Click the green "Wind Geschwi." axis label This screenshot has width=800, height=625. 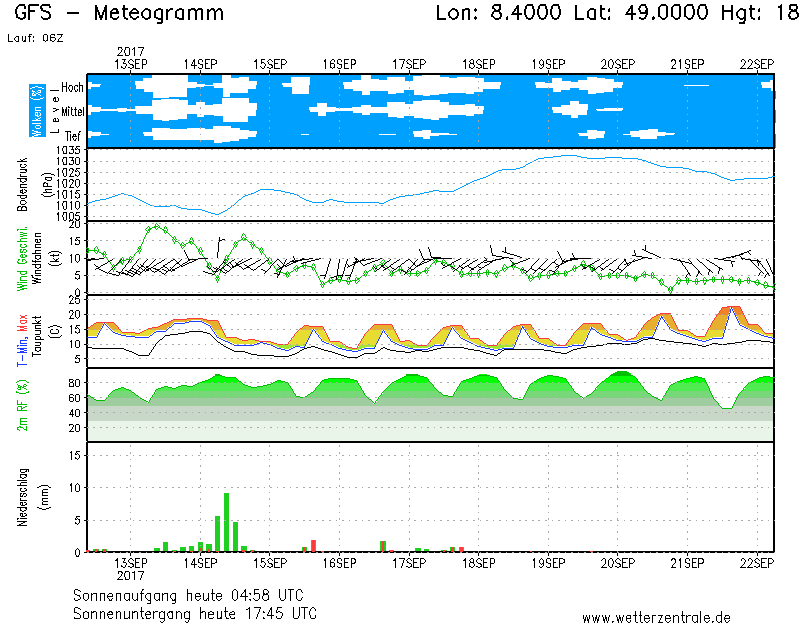(22, 258)
